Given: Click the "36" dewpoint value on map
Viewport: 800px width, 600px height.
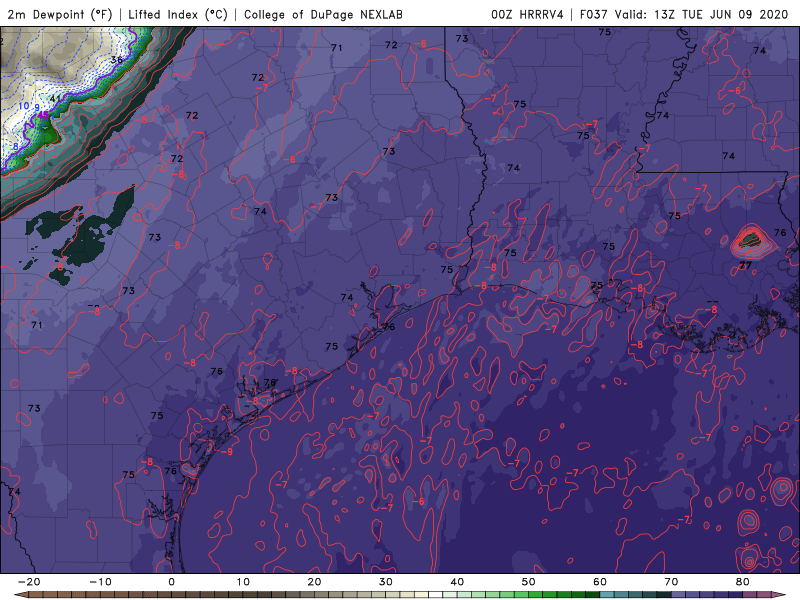Looking at the screenshot, I should tap(117, 60).
